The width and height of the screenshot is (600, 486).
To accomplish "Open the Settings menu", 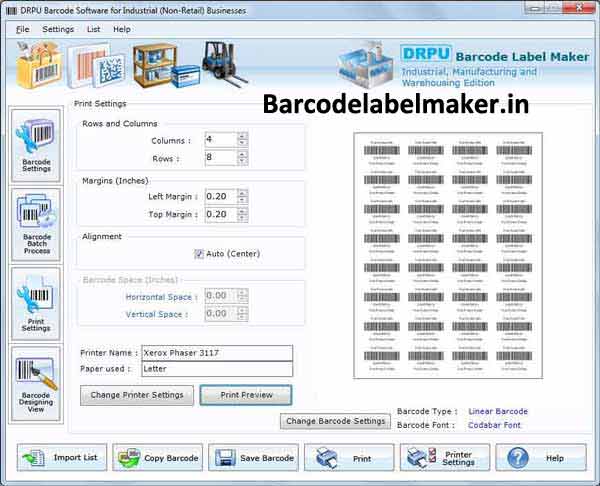I will point(58,29).
